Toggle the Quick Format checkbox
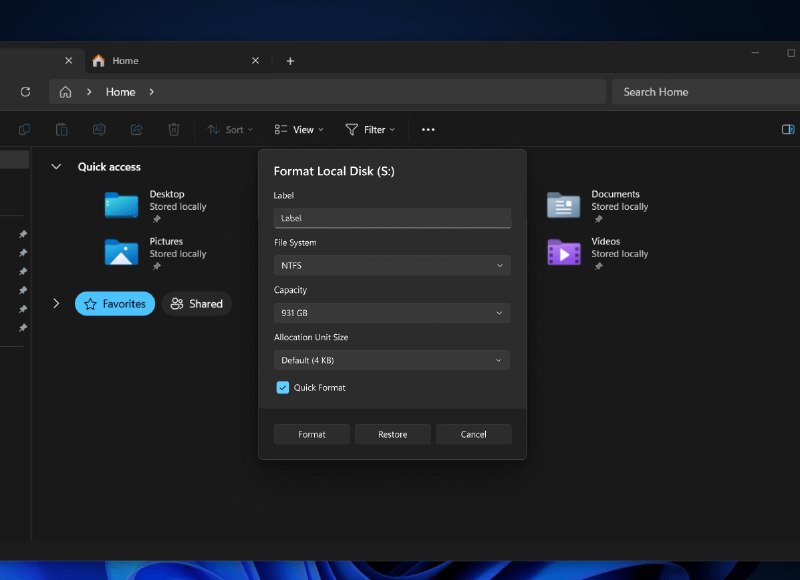This screenshot has height=580, width=800. [283, 388]
